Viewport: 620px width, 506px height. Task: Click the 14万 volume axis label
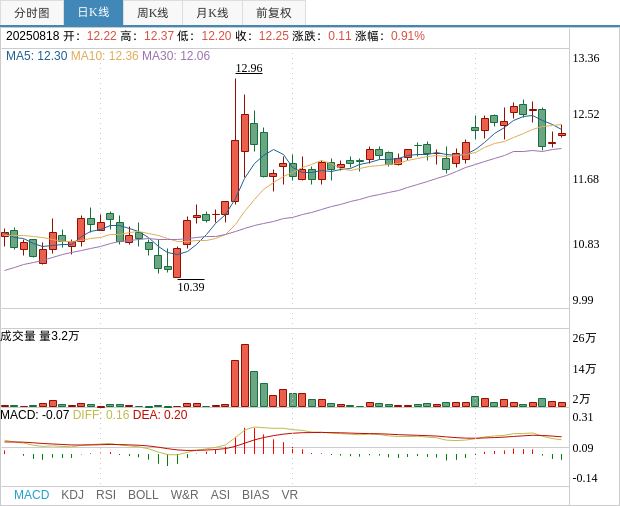coord(584,369)
